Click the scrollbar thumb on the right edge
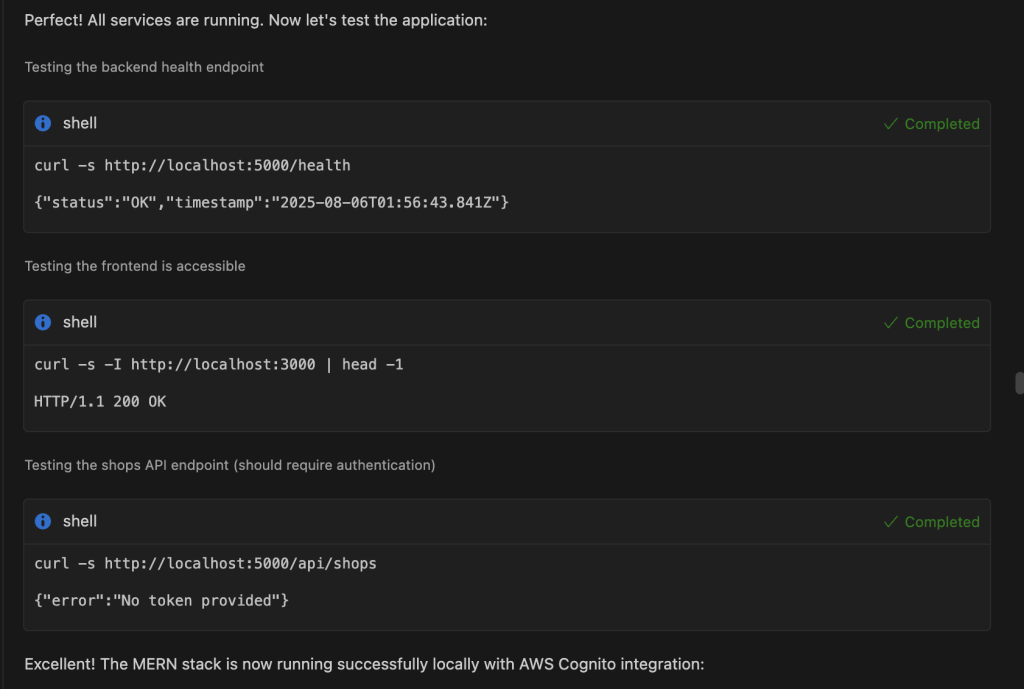Screen dimensions: 1024x689 [x=1017, y=383]
